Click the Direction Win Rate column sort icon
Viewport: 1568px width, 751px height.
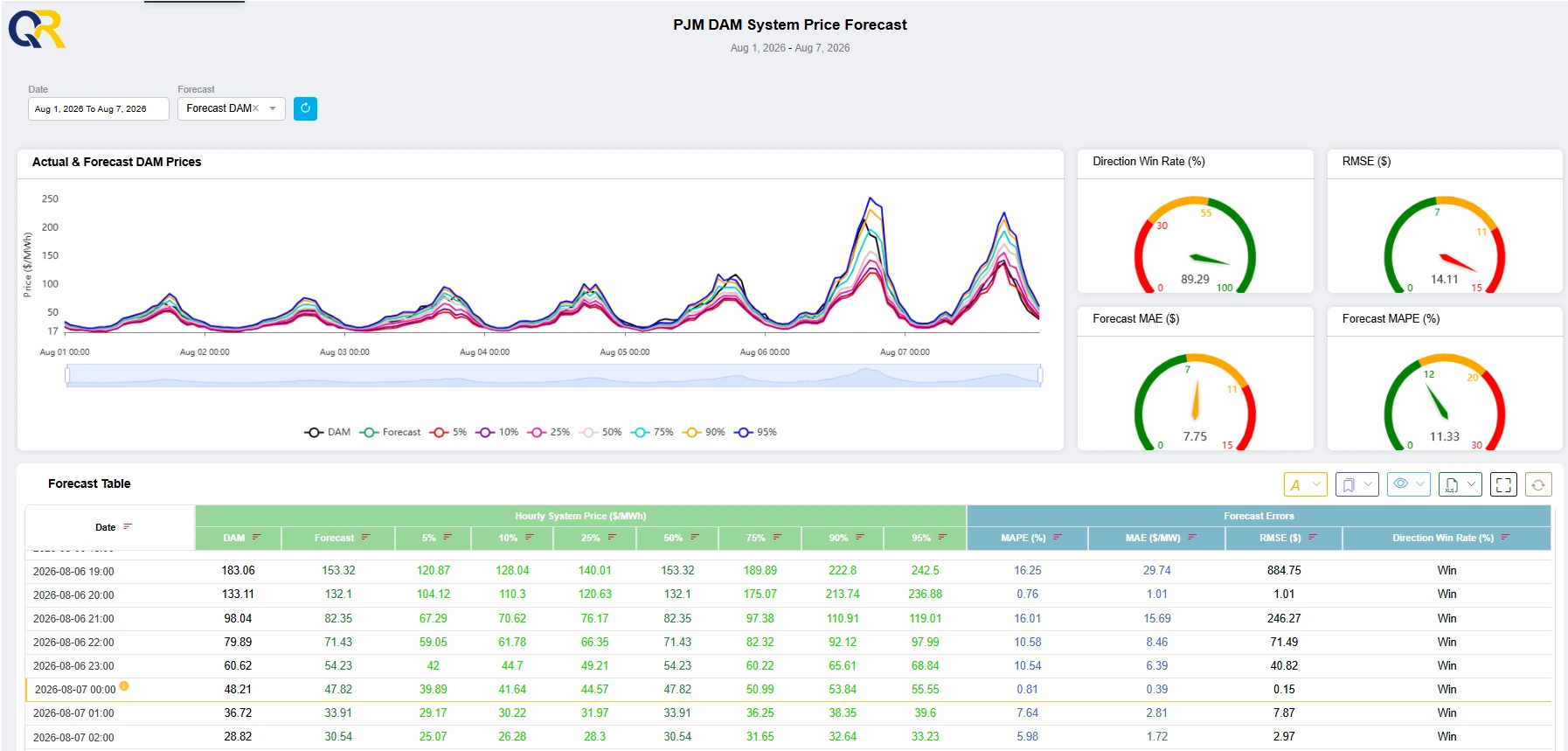tap(1505, 538)
